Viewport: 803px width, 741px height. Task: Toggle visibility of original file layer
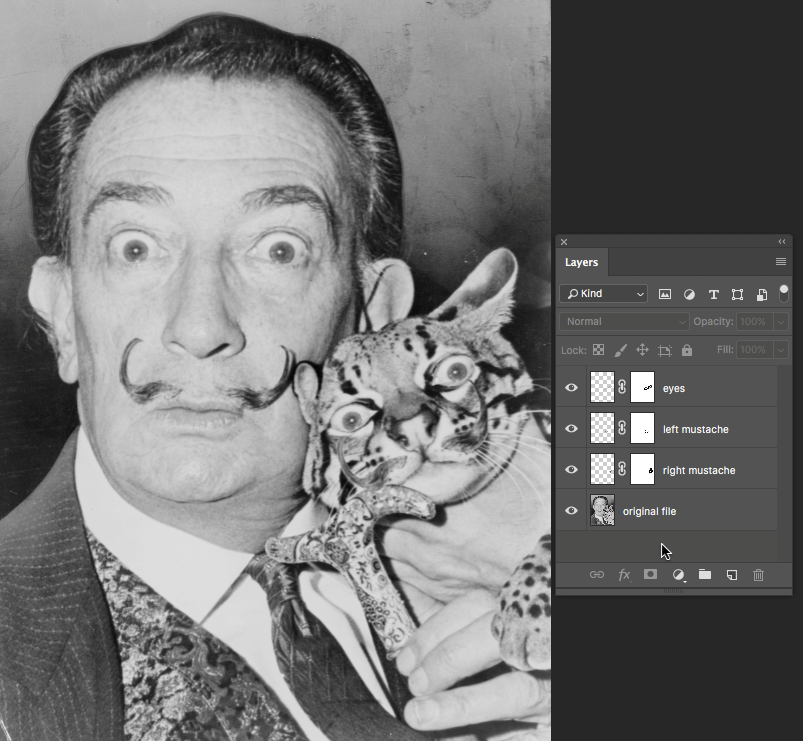coord(572,511)
